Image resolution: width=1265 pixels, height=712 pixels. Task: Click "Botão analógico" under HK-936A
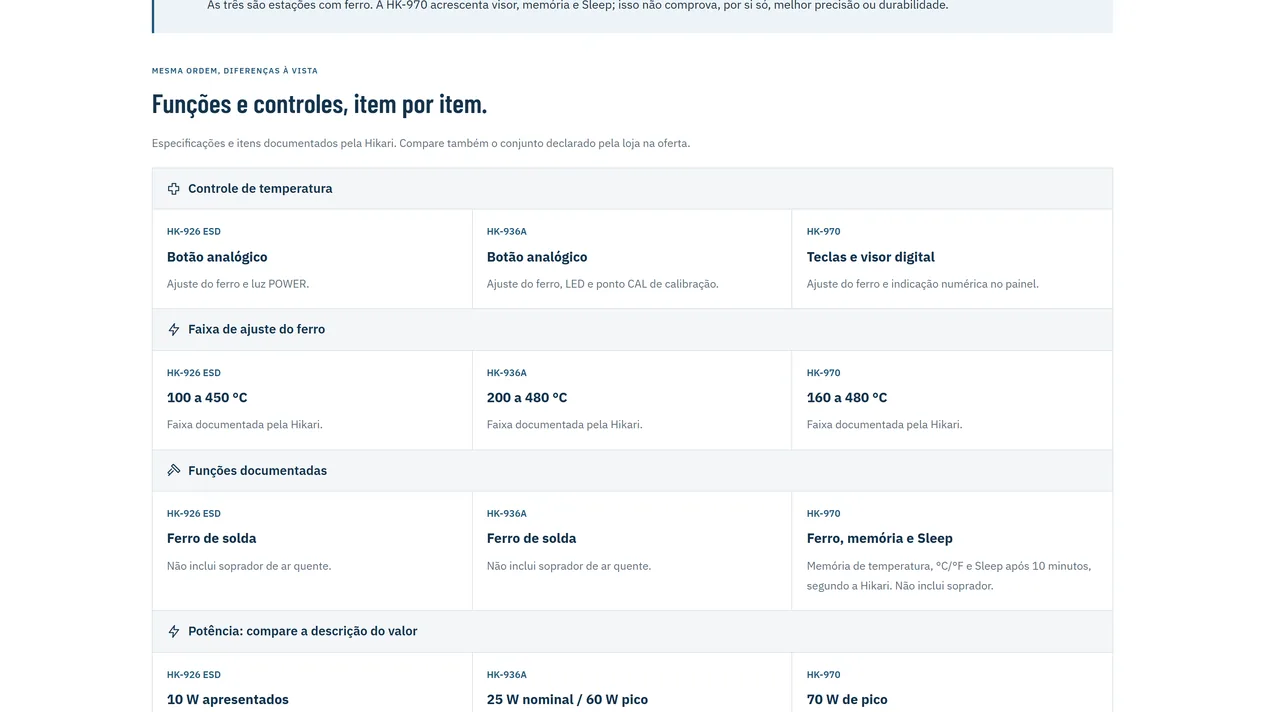coord(537,257)
